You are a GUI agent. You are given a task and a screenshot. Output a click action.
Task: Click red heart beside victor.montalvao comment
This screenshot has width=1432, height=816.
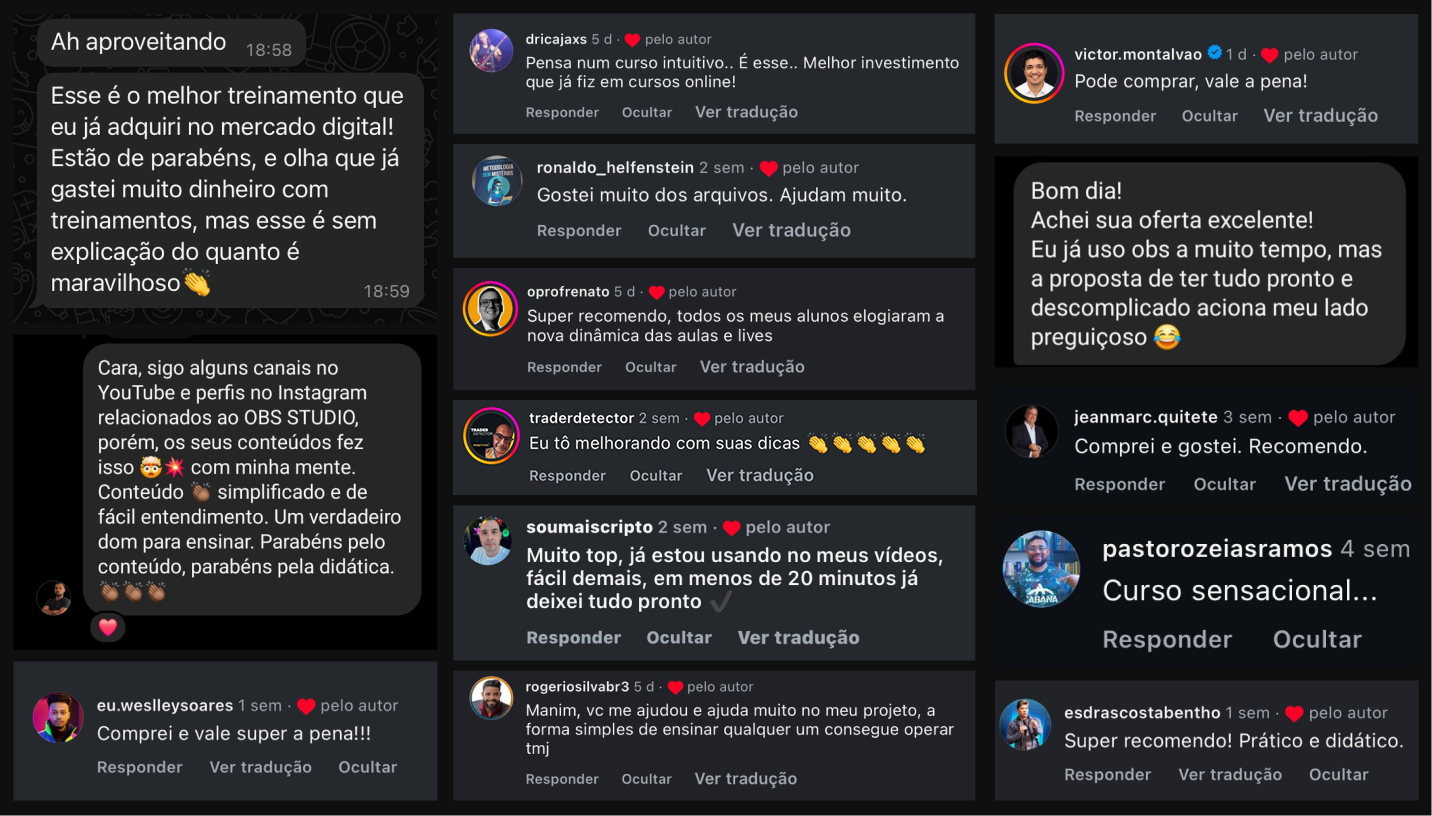(1269, 55)
